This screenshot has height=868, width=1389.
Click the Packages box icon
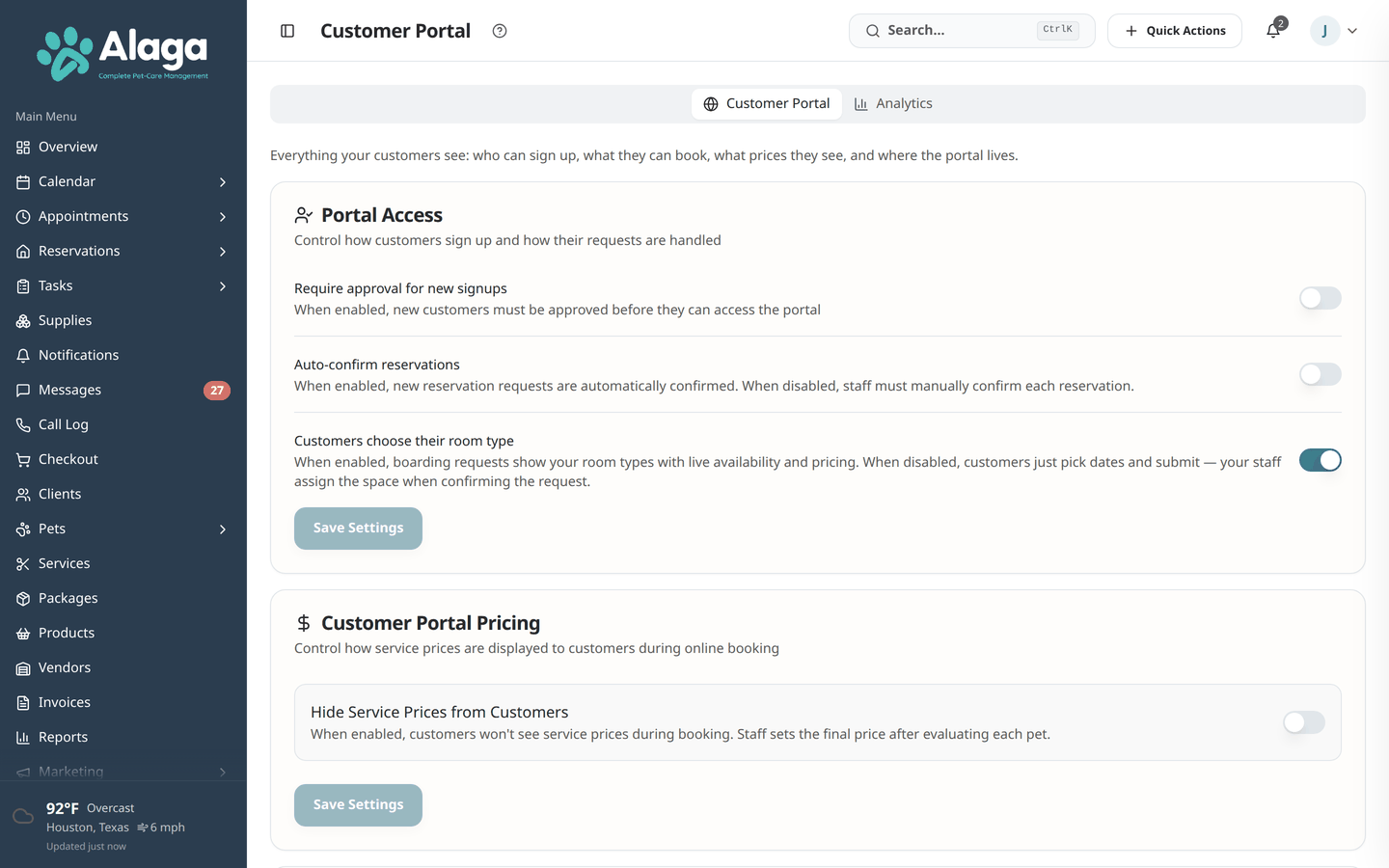(23, 599)
